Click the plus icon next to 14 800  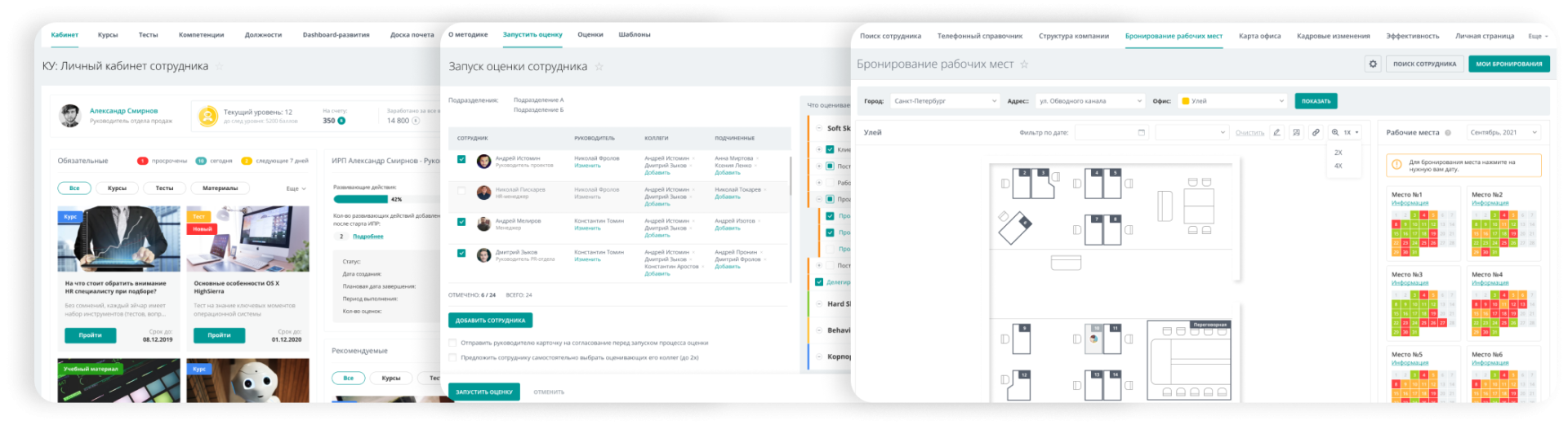416,121
